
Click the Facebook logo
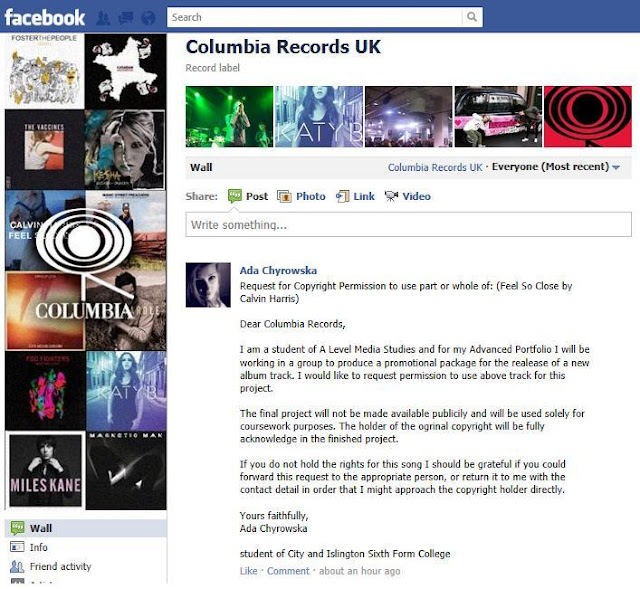click(x=45, y=18)
